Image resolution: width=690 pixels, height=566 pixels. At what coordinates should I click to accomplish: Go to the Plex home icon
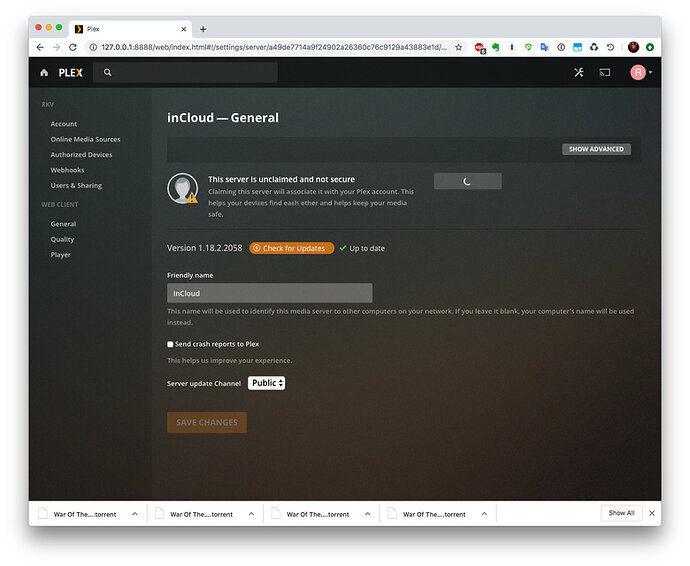tap(44, 73)
